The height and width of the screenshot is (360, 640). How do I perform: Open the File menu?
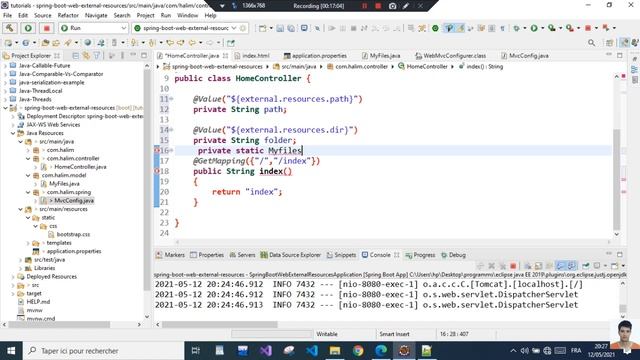[8, 16]
